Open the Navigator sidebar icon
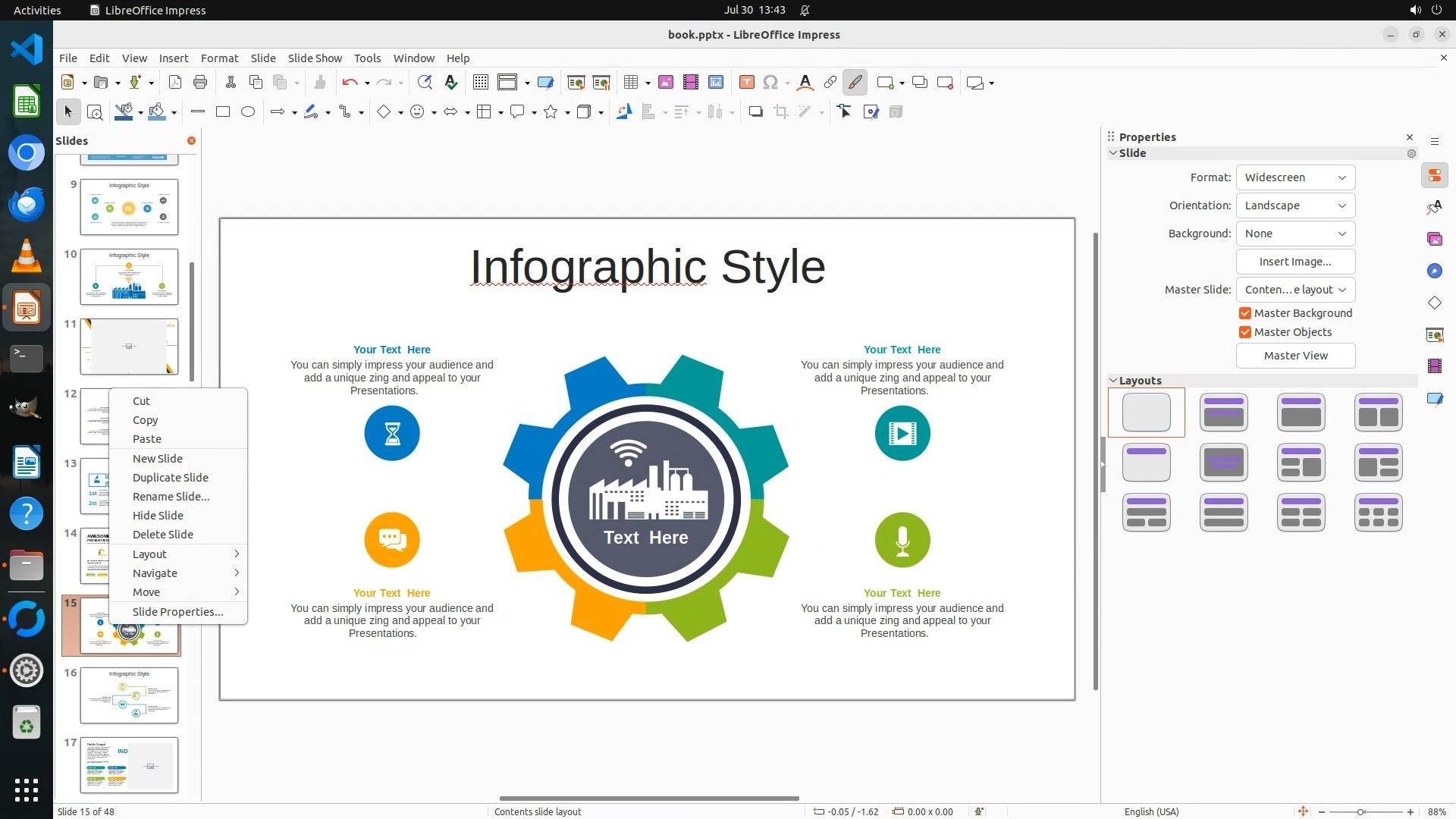This screenshot has width=1456, height=819. [1434, 271]
